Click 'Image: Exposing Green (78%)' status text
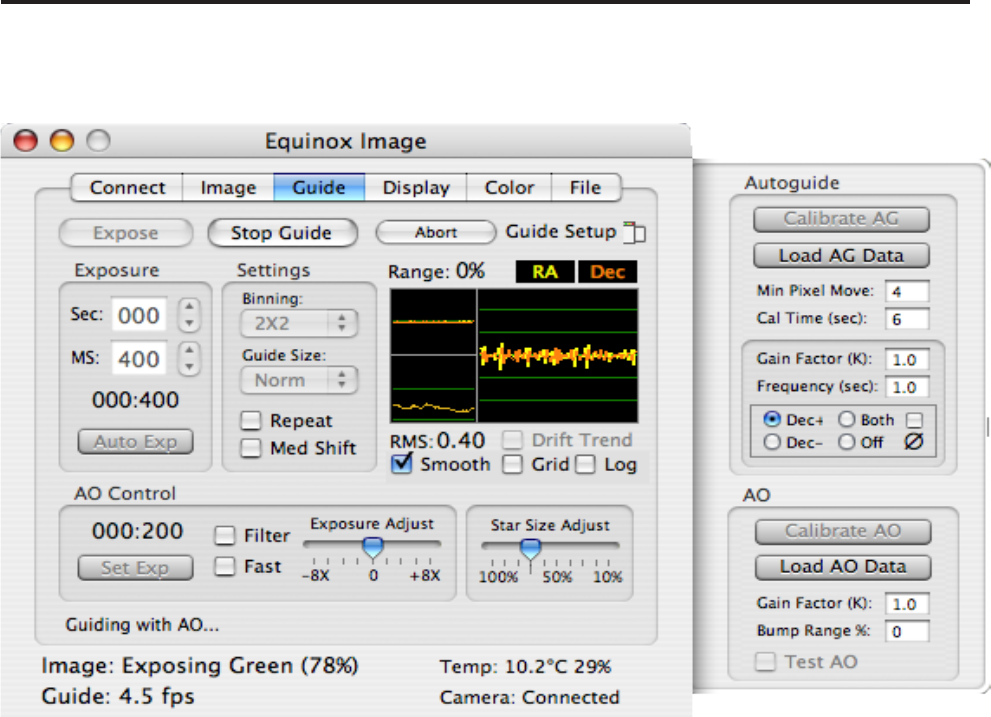991x717 pixels. (x=200, y=666)
